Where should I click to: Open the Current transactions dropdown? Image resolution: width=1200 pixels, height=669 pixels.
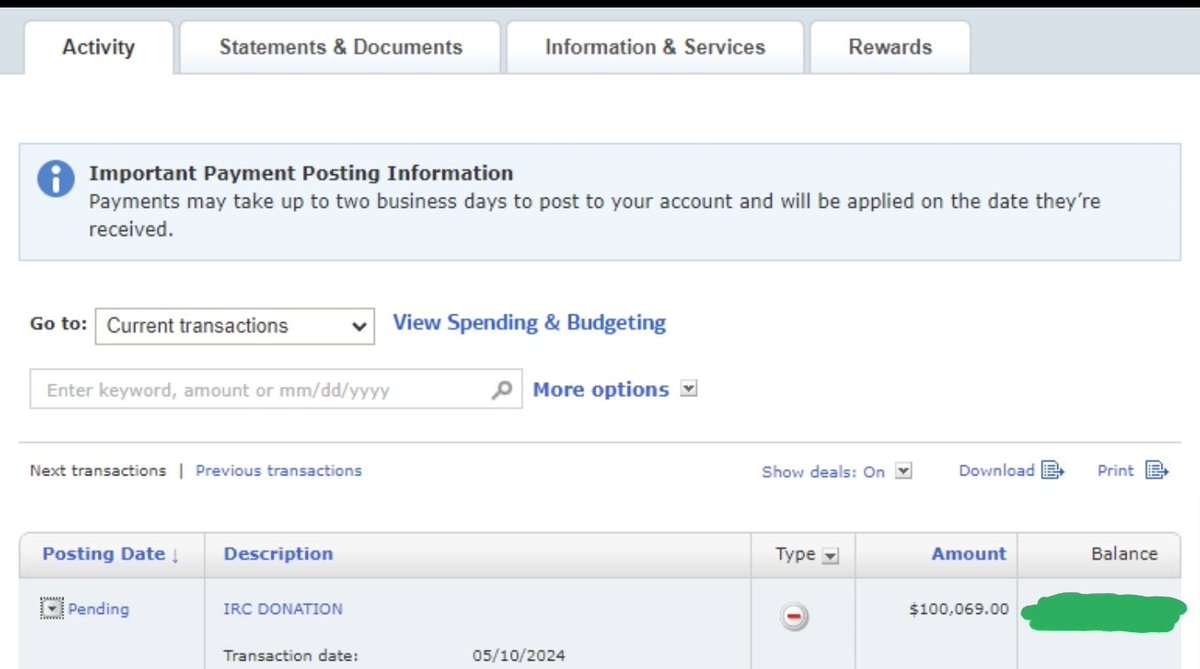(x=235, y=326)
